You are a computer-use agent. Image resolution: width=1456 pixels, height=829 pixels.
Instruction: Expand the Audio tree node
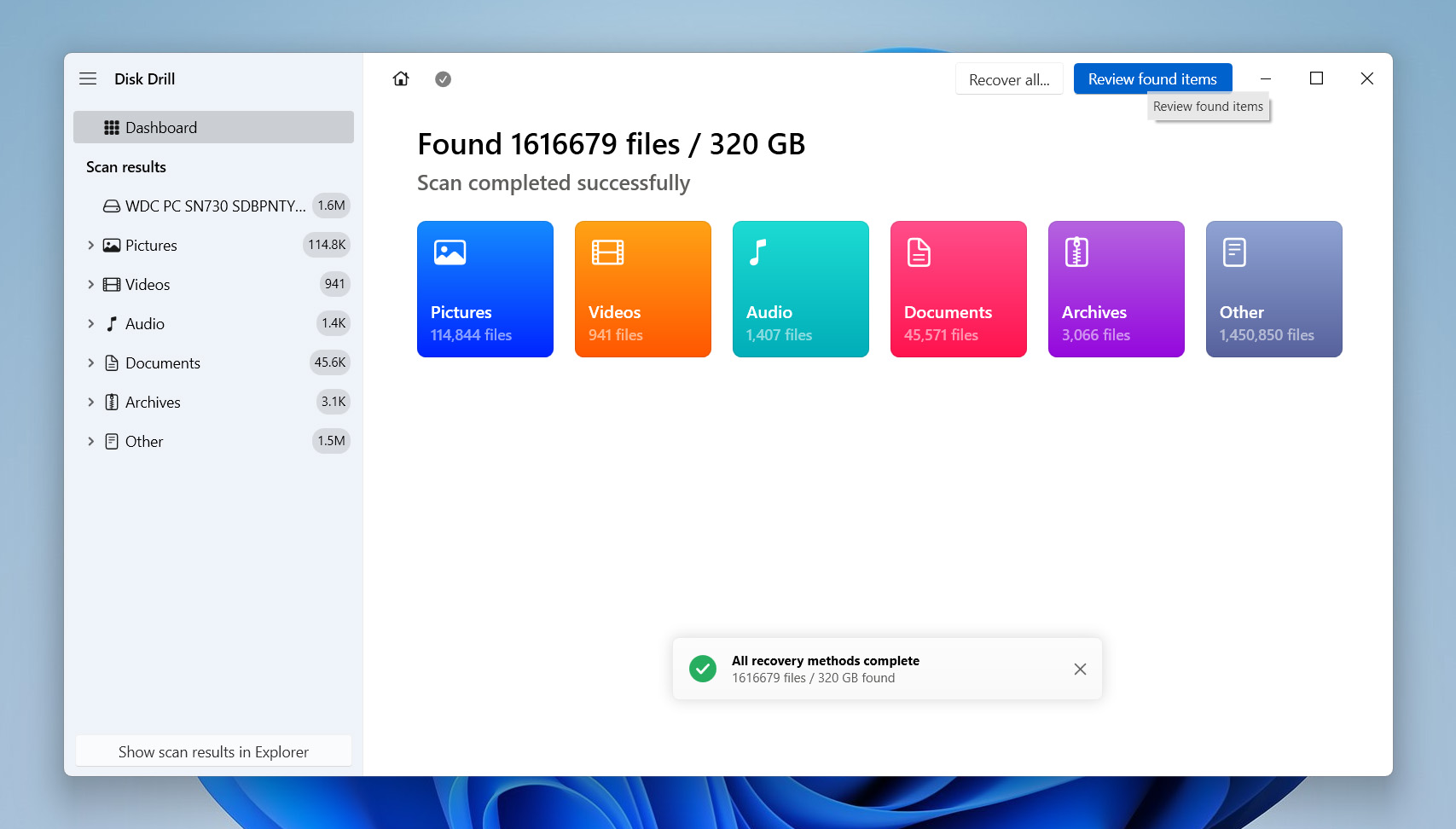(x=90, y=324)
